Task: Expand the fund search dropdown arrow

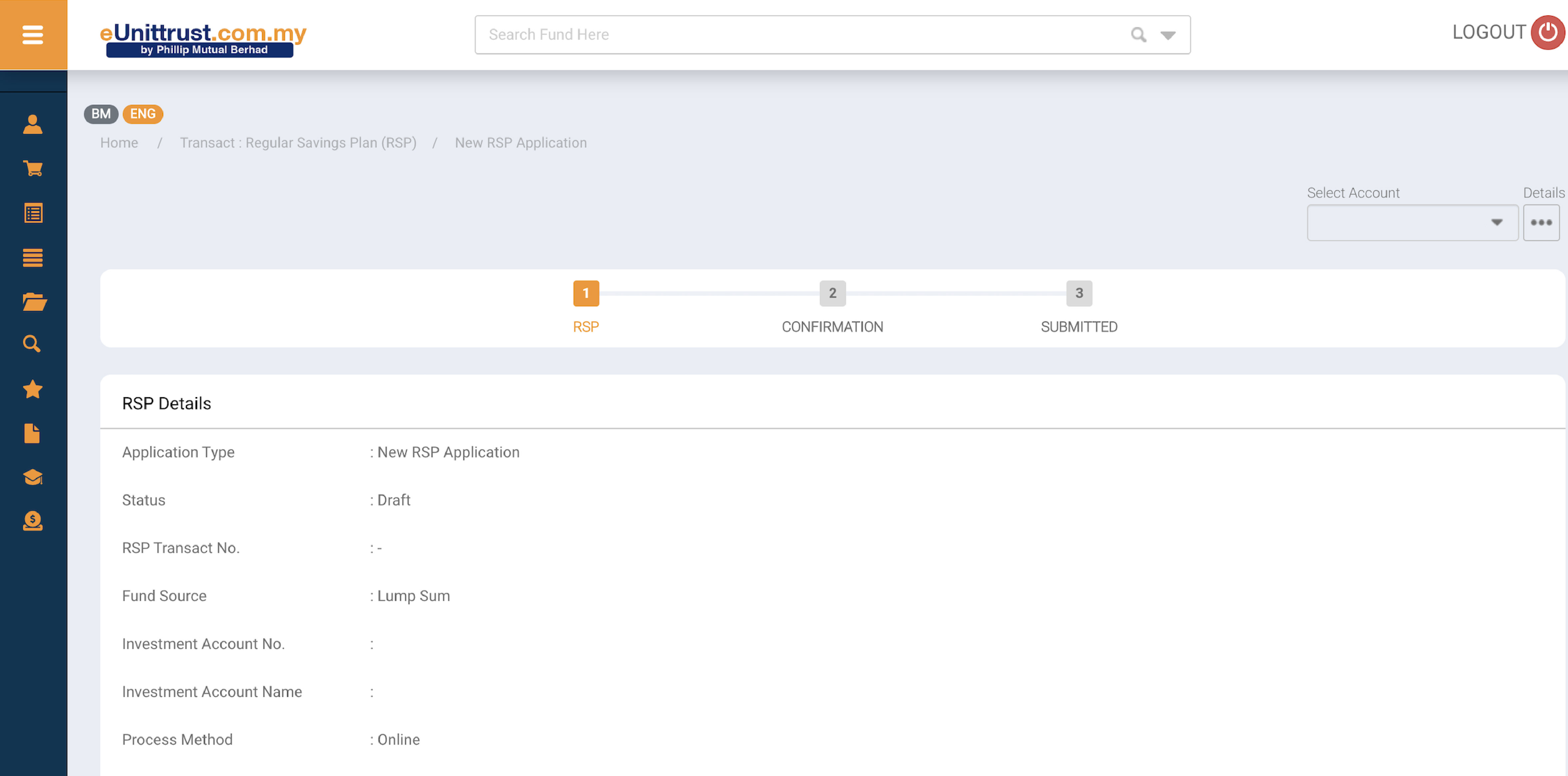Action: (x=1167, y=35)
